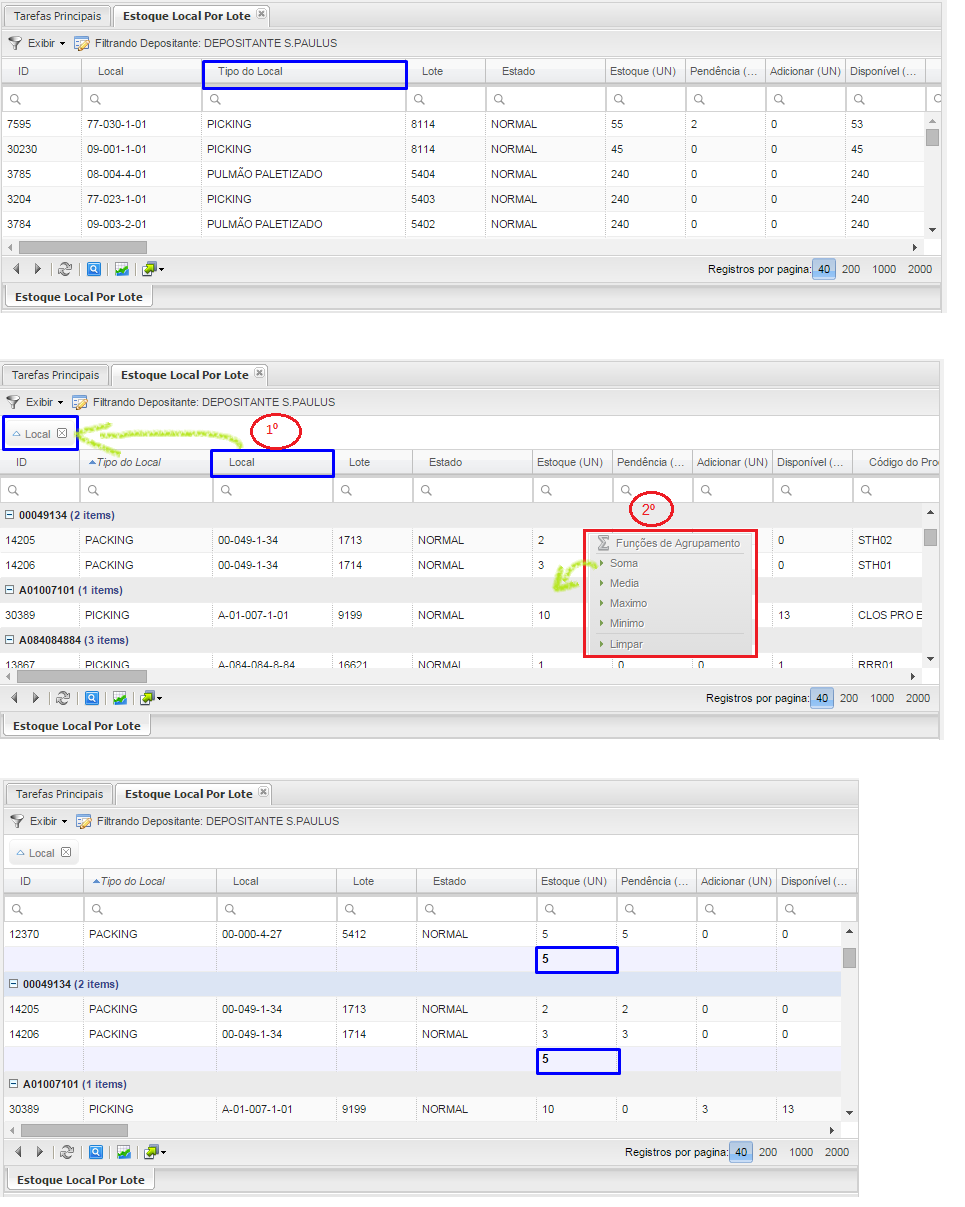Click edit-filter icon beside Filtrando Depositante, top panel

pos(82,43)
